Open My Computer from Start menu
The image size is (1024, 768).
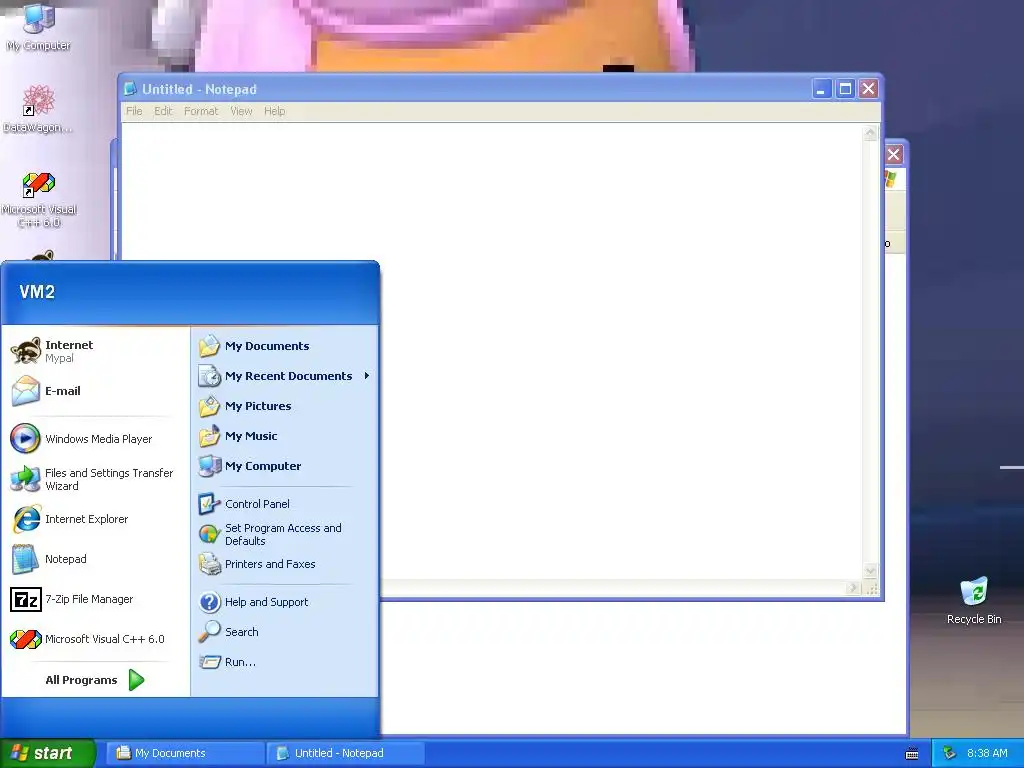[285, 466]
